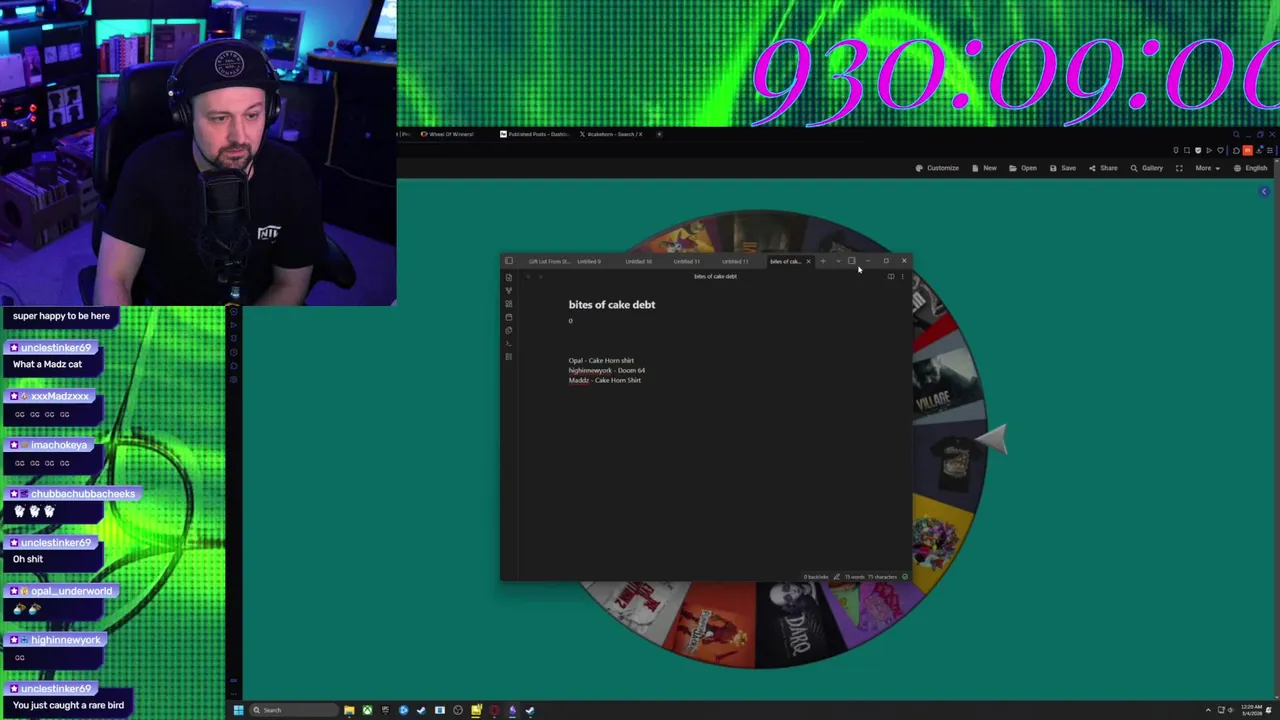
Task: Click the DARQ wheel segment
Action: [x=797, y=614]
